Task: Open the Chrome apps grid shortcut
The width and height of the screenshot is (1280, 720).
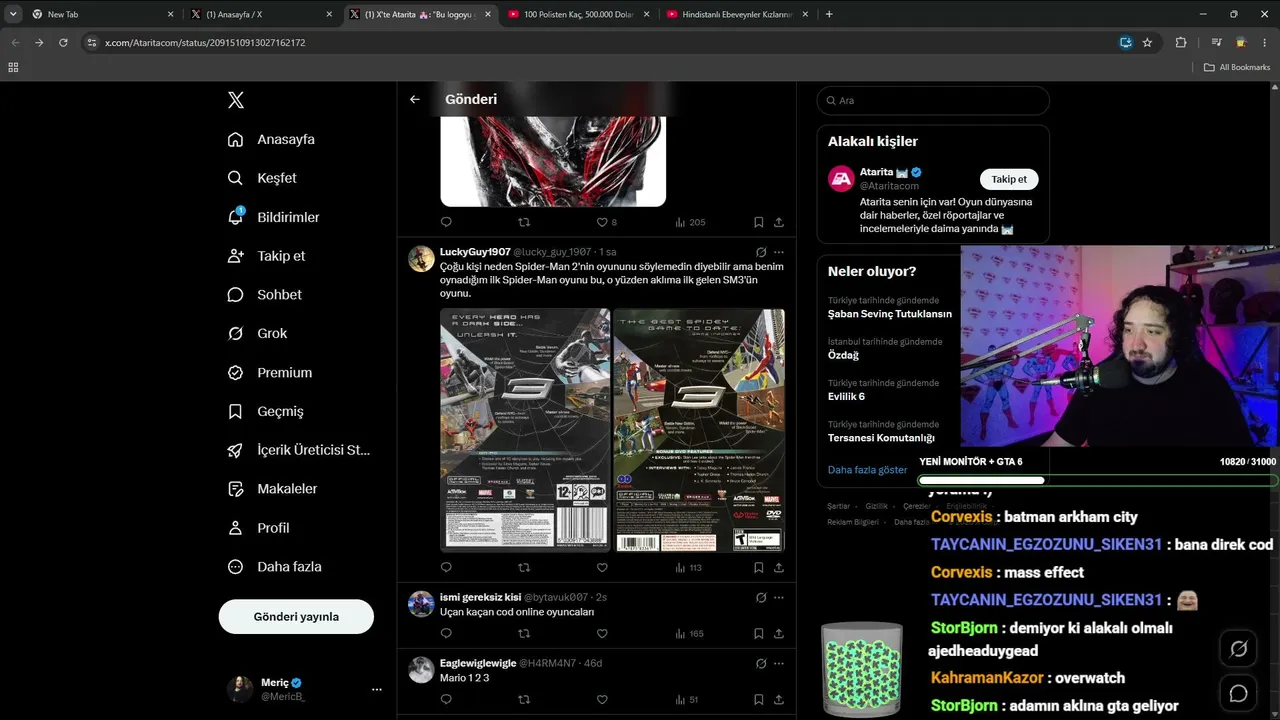Action: pyautogui.click(x=13, y=67)
